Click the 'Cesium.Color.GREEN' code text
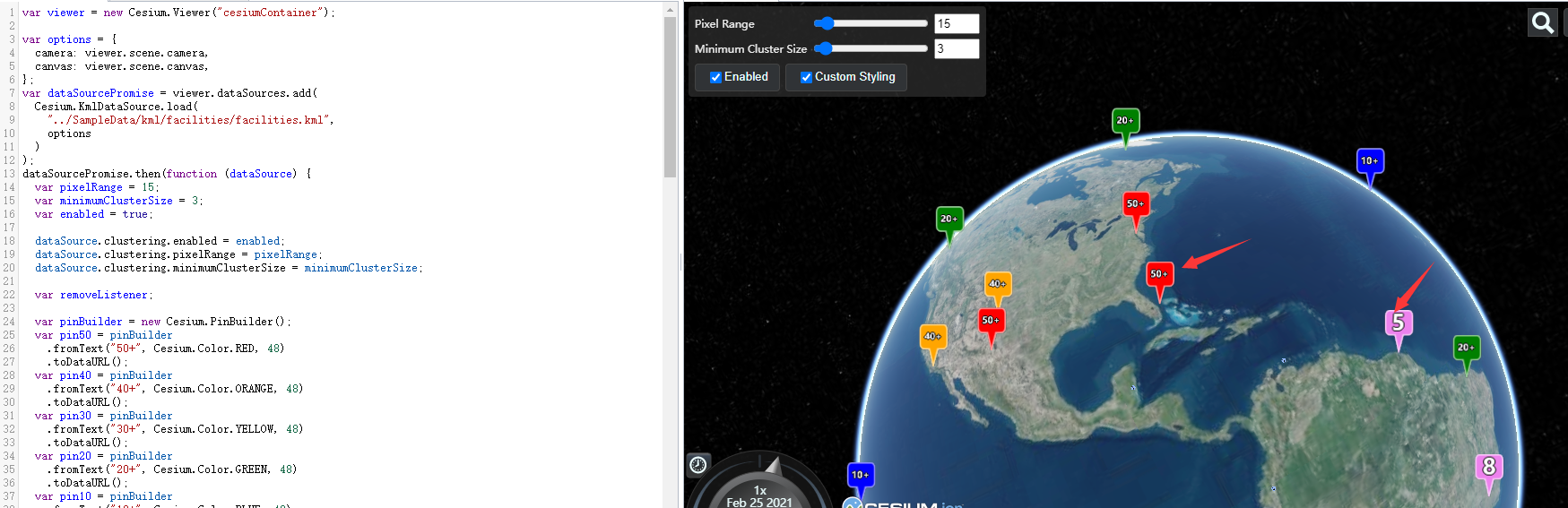The width and height of the screenshot is (1568, 508). coord(211,469)
